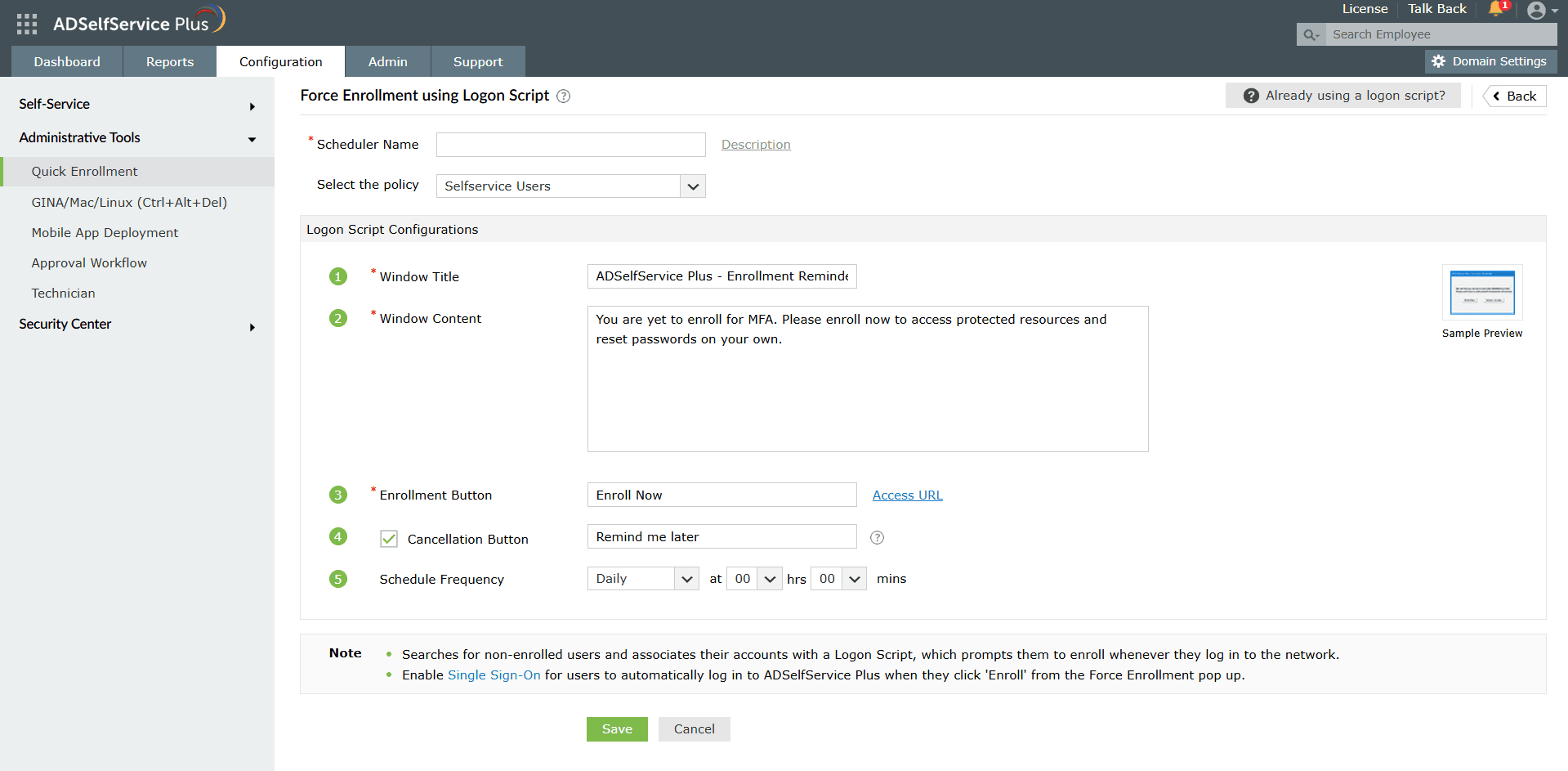Click the Search Employee field
Viewport: 1568px width, 771px height.
tap(1440, 34)
